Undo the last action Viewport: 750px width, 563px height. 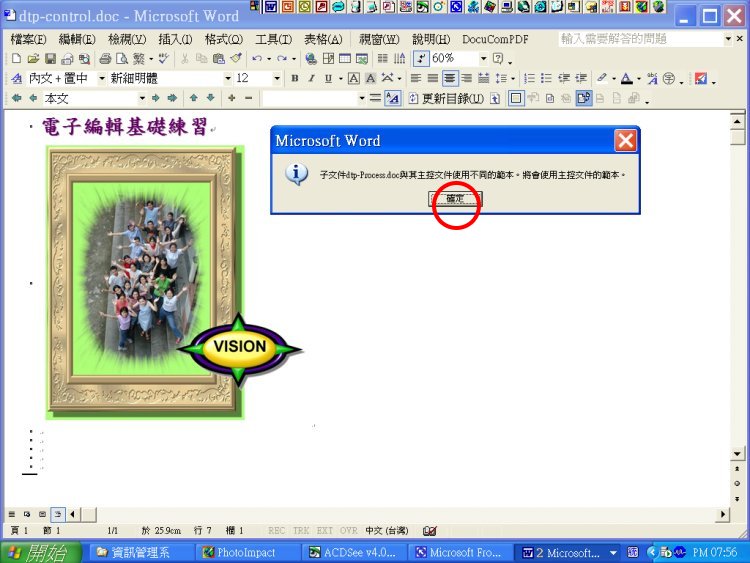pos(257,58)
